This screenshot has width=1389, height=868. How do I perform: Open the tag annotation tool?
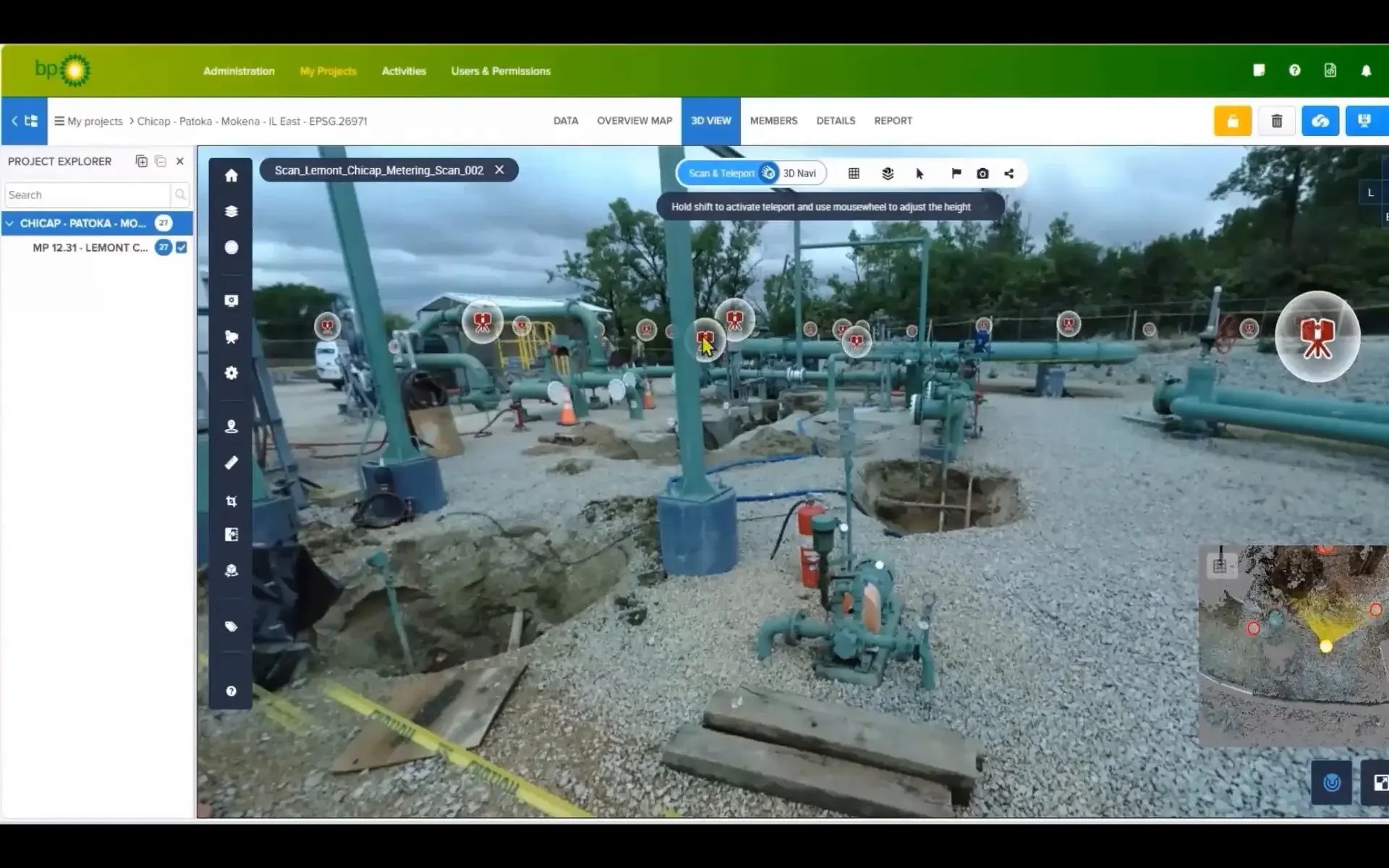(231, 626)
